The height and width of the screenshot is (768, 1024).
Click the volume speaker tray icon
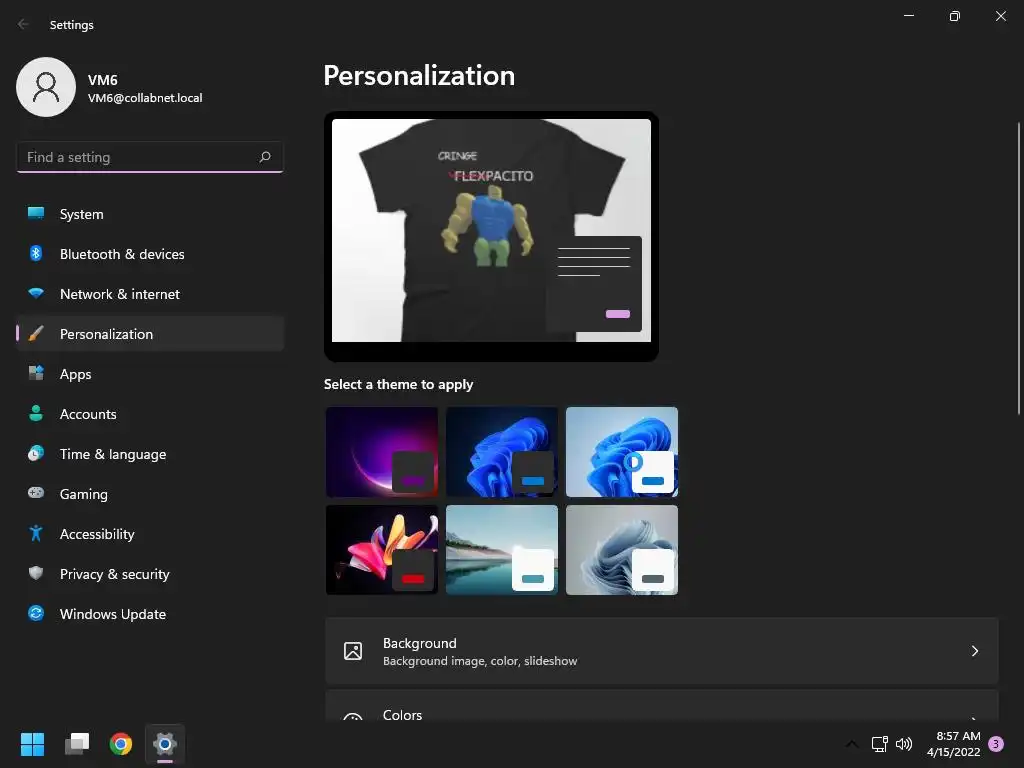(904, 744)
